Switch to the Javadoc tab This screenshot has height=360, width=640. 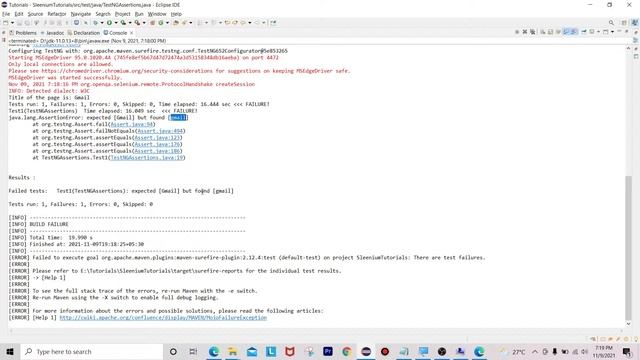pos(52,33)
